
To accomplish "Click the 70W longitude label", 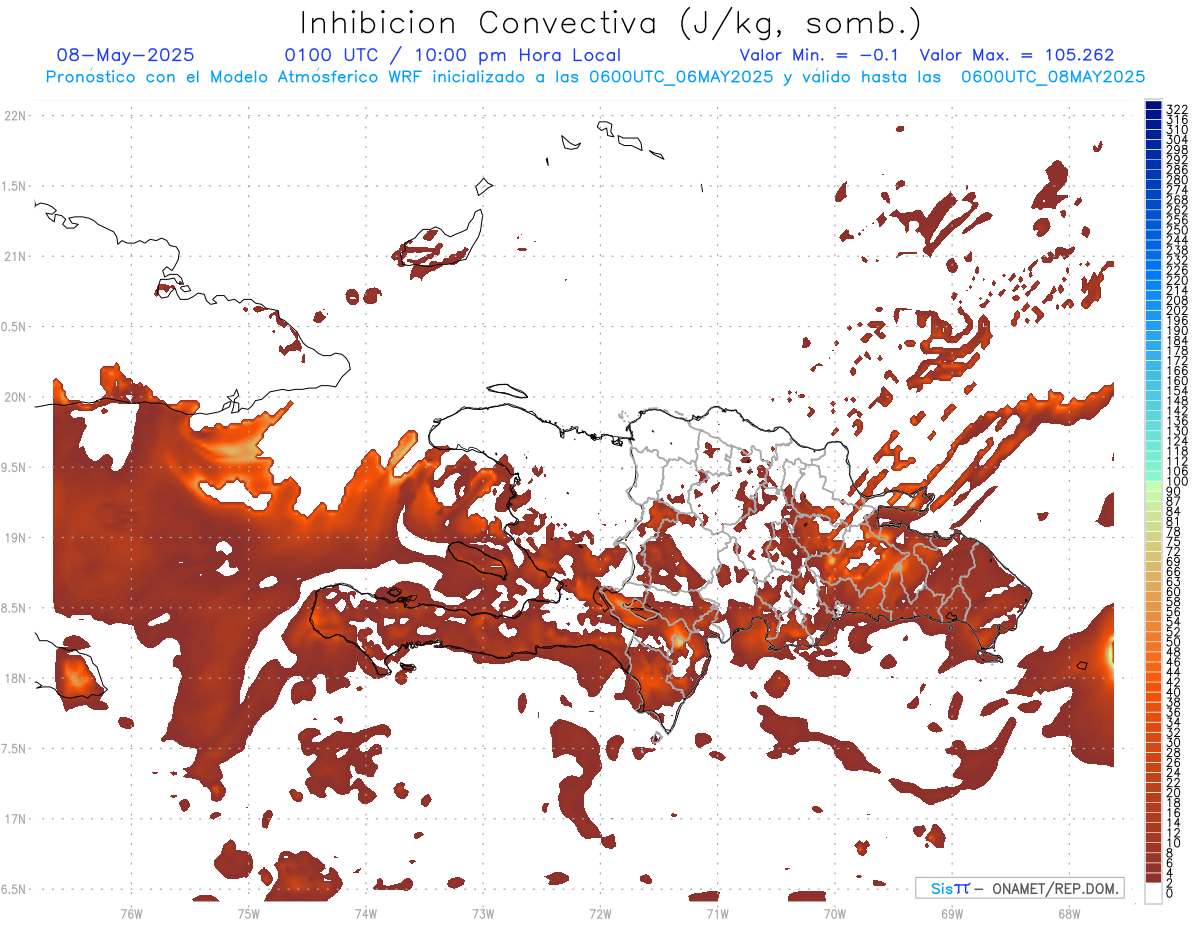I will point(834,913).
